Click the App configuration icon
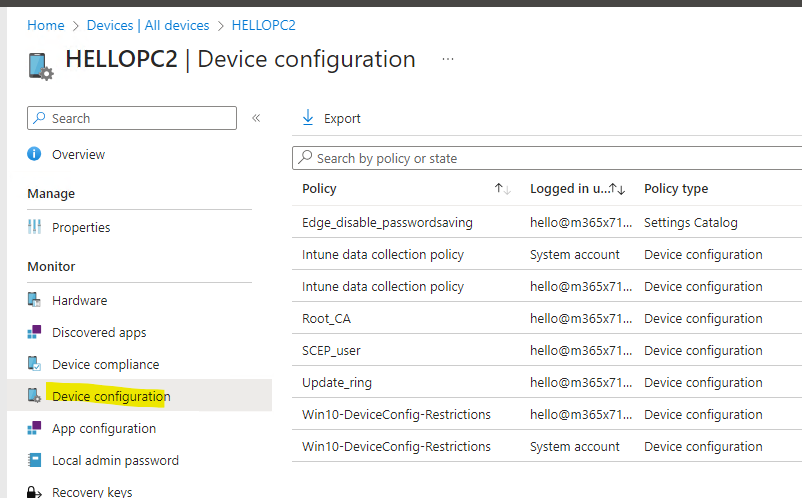 [34, 428]
